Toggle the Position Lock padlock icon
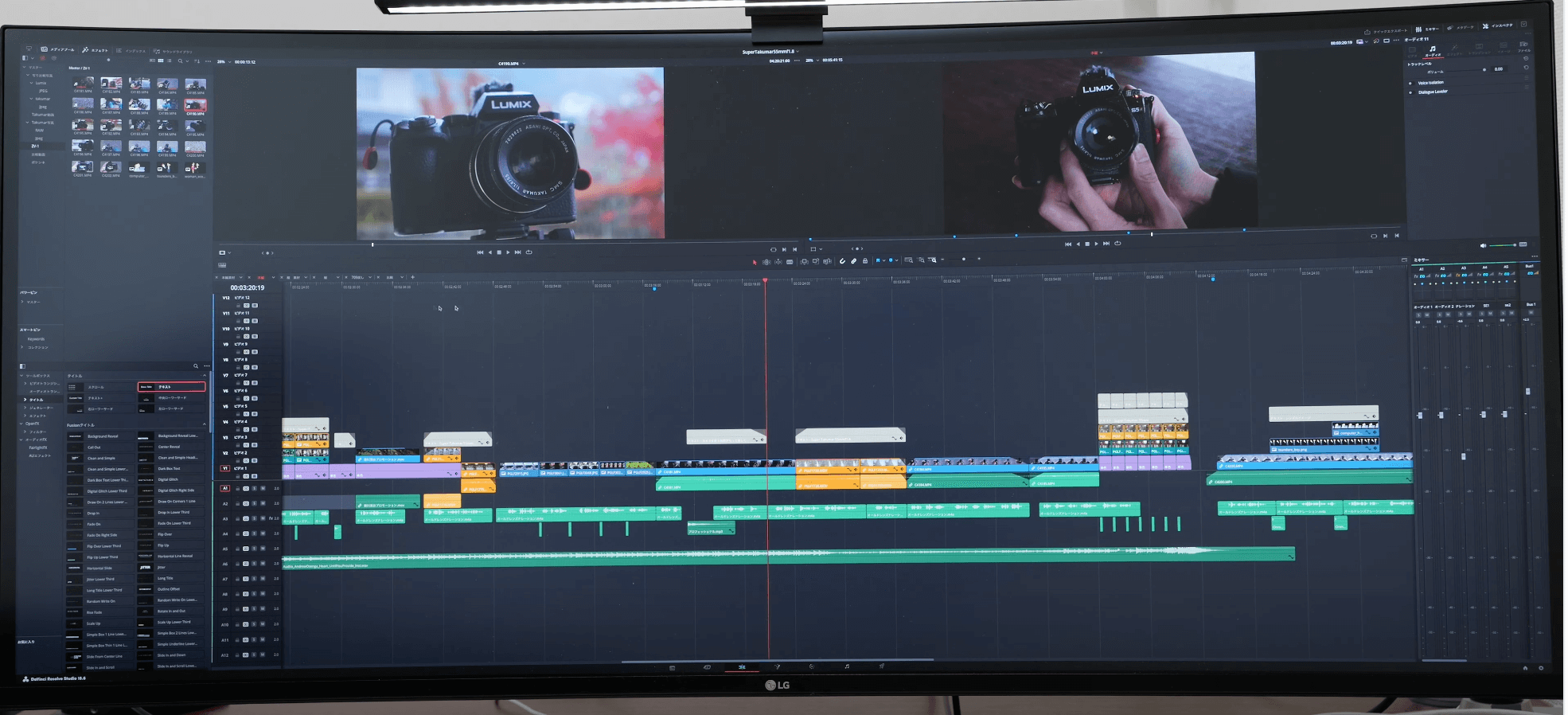This screenshot has height=715, width=1568. pos(864,261)
